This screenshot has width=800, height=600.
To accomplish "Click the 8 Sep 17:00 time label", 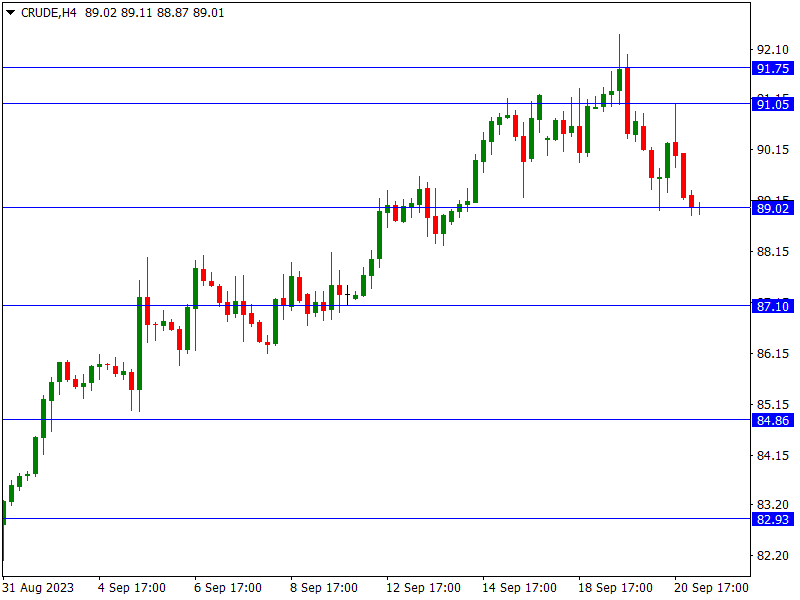I will point(323,588).
